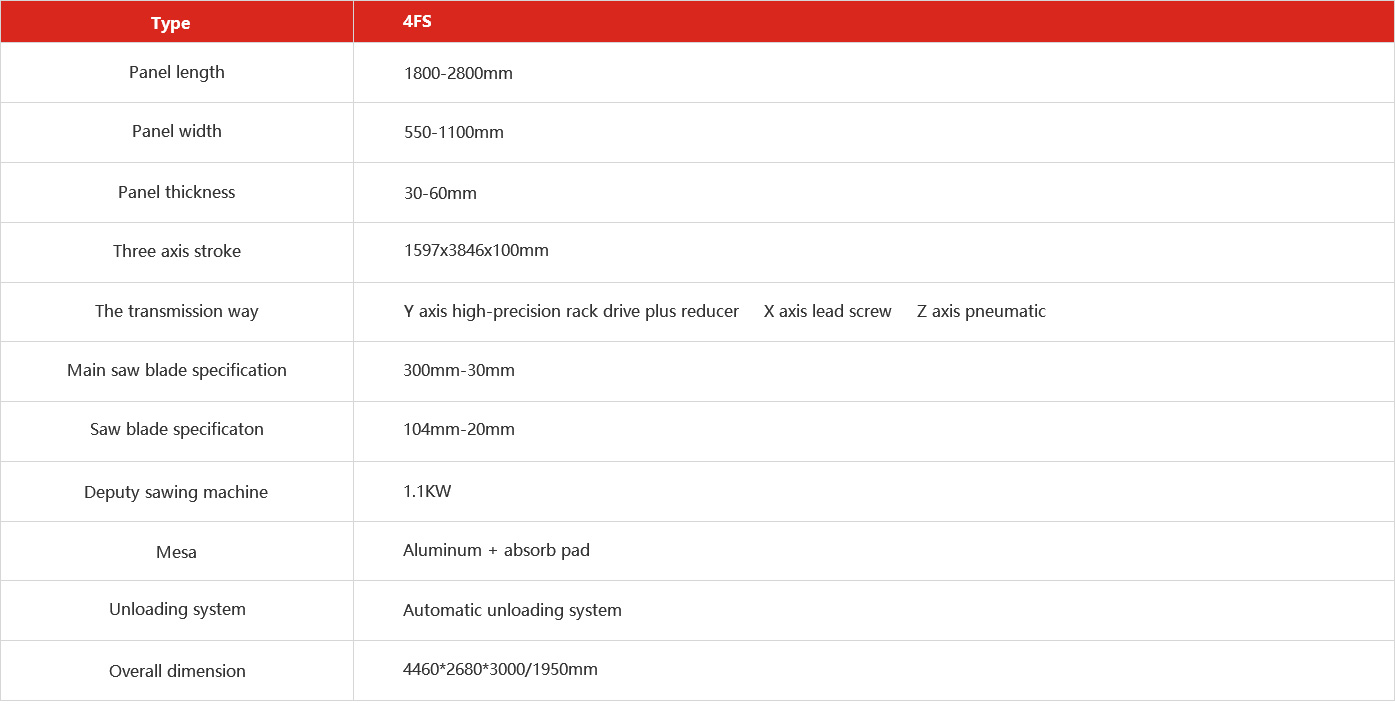Select the '30-60mm' thickness value
The image size is (1395, 710).
click(440, 193)
